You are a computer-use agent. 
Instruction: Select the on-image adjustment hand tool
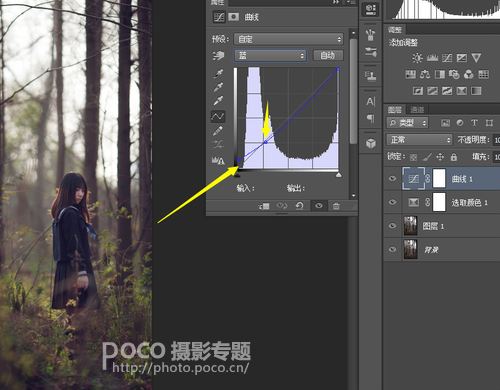click(218, 56)
